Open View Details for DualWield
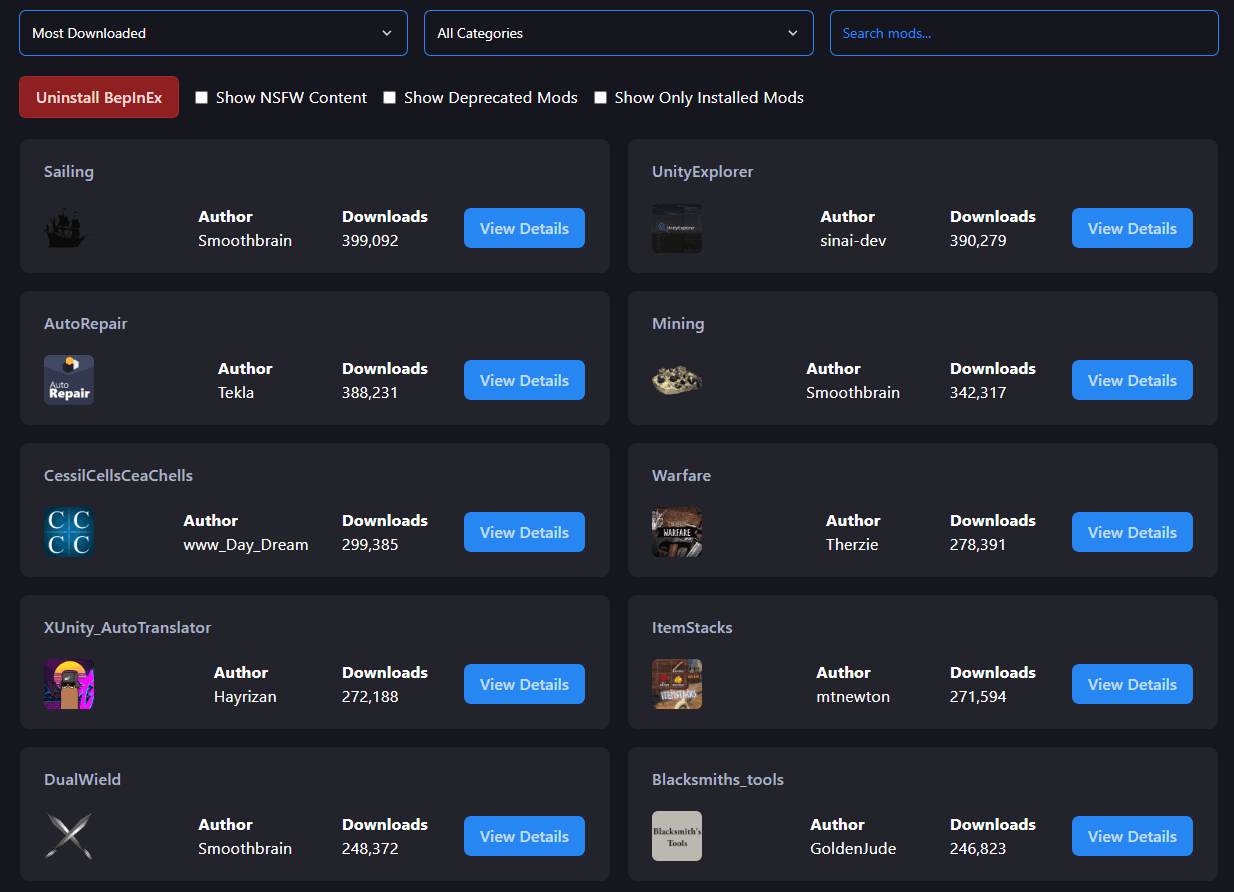The width and height of the screenshot is (1234, 892). 524,836
